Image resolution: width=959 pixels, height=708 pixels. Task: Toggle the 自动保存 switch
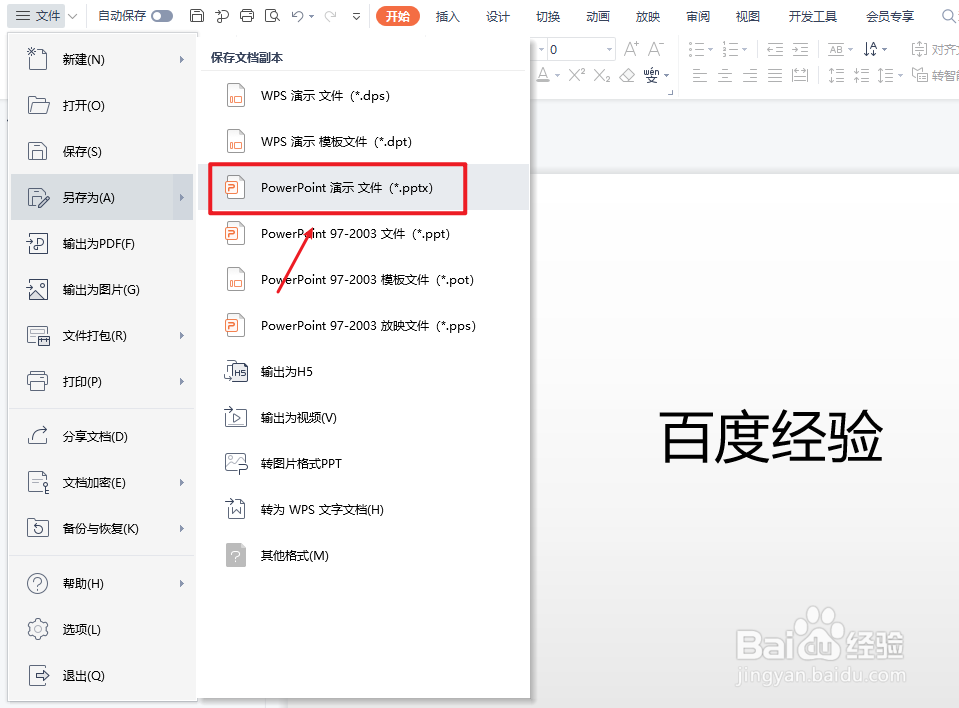coord(162,16)
